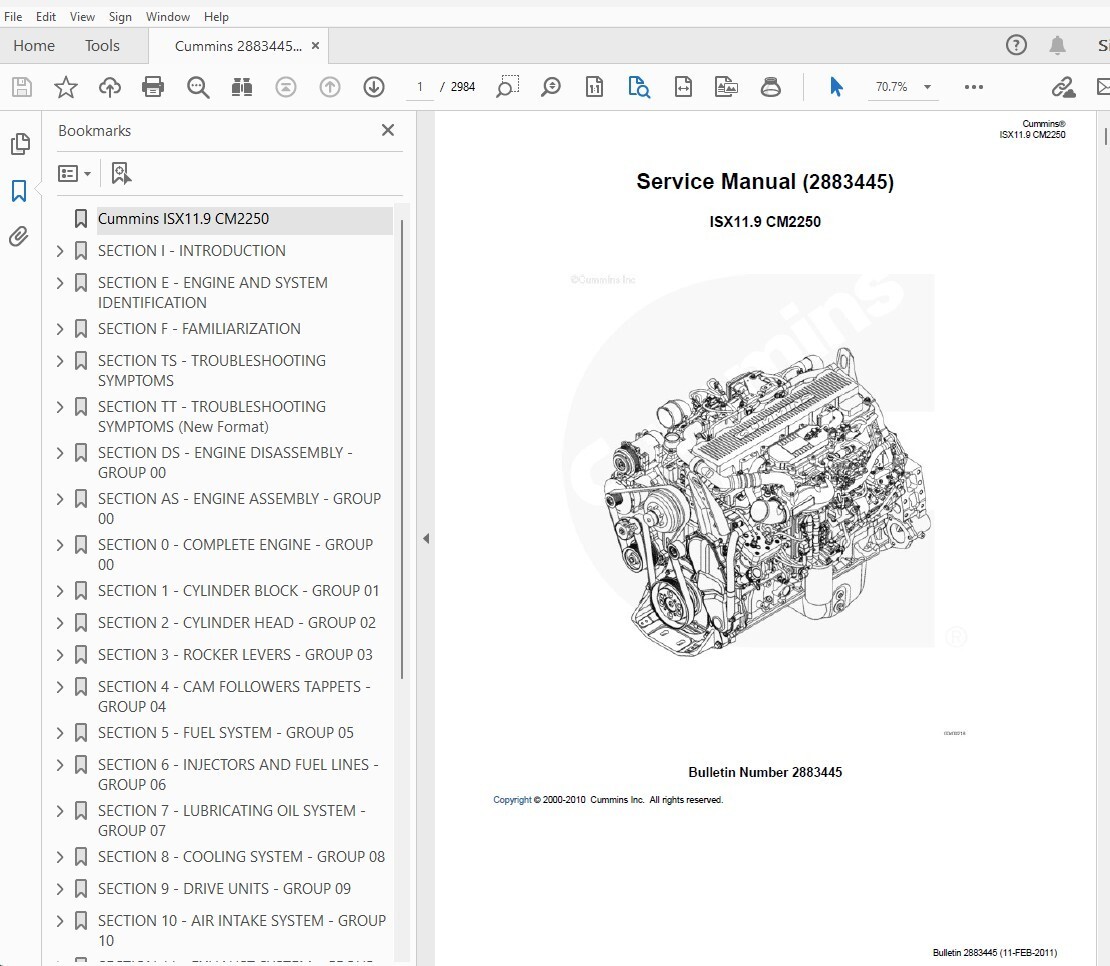The height and width of the screenshot is (966, 1110).
Task: Open the View menu
Action: [x=82, y=16]
